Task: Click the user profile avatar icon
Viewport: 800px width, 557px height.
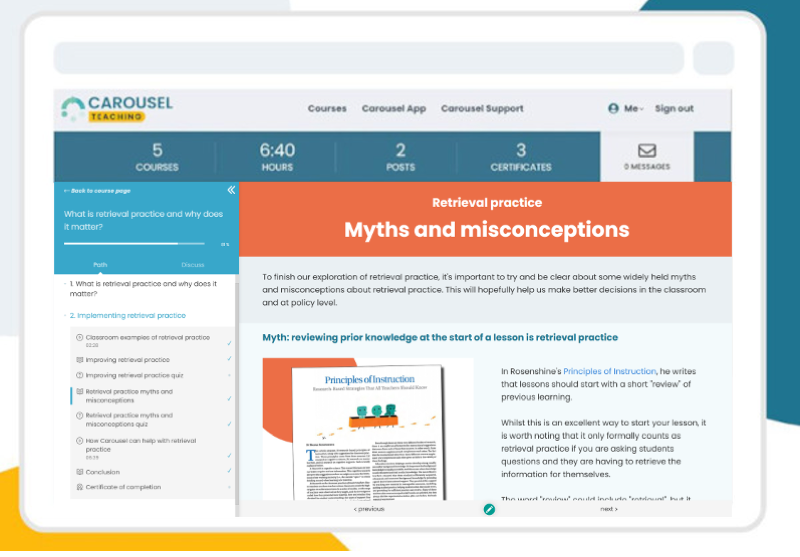Action: point(613,108)
